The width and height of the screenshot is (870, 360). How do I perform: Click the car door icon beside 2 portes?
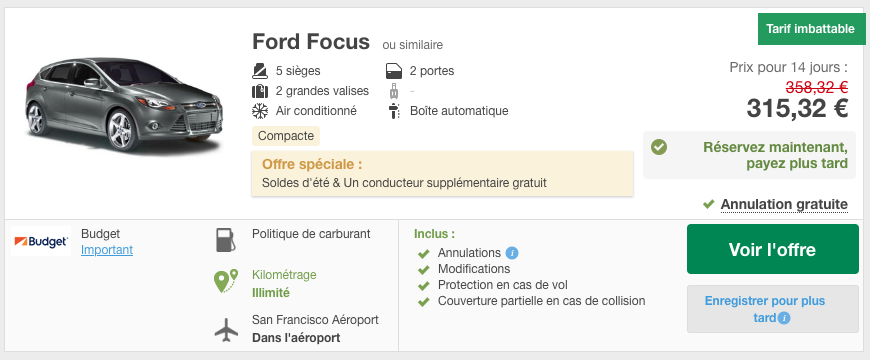(393, 71)
